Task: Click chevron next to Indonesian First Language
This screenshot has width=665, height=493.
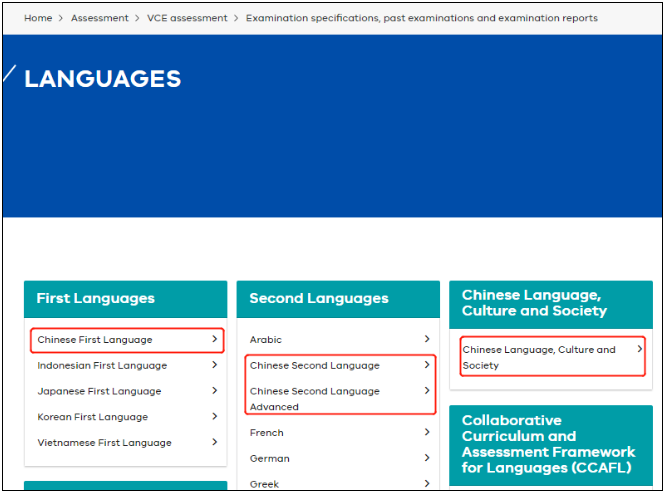Action: [215, 365]
